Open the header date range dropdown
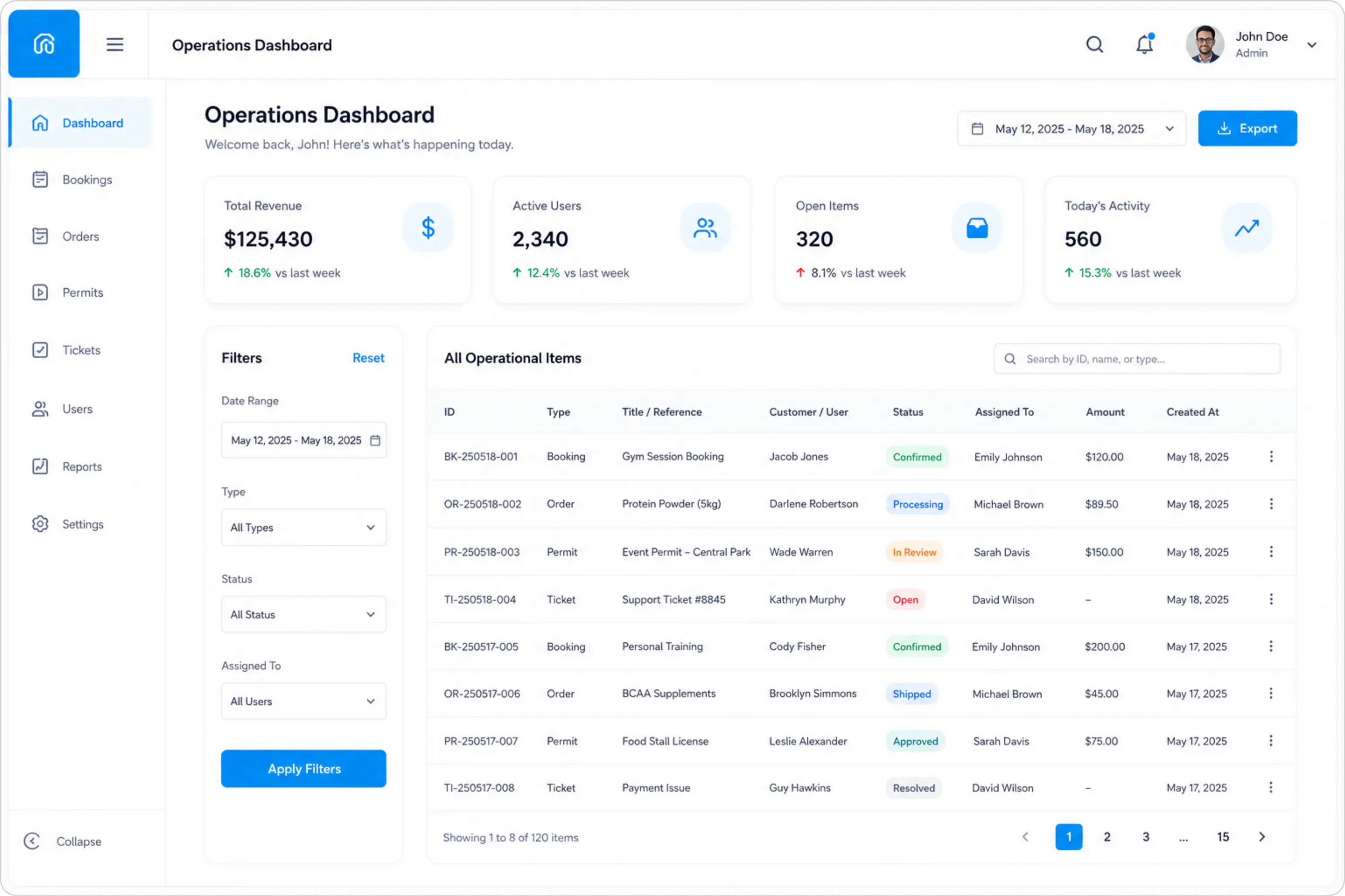The width and height of the screenshot is (1345, 896). (x=1072, y=129)
